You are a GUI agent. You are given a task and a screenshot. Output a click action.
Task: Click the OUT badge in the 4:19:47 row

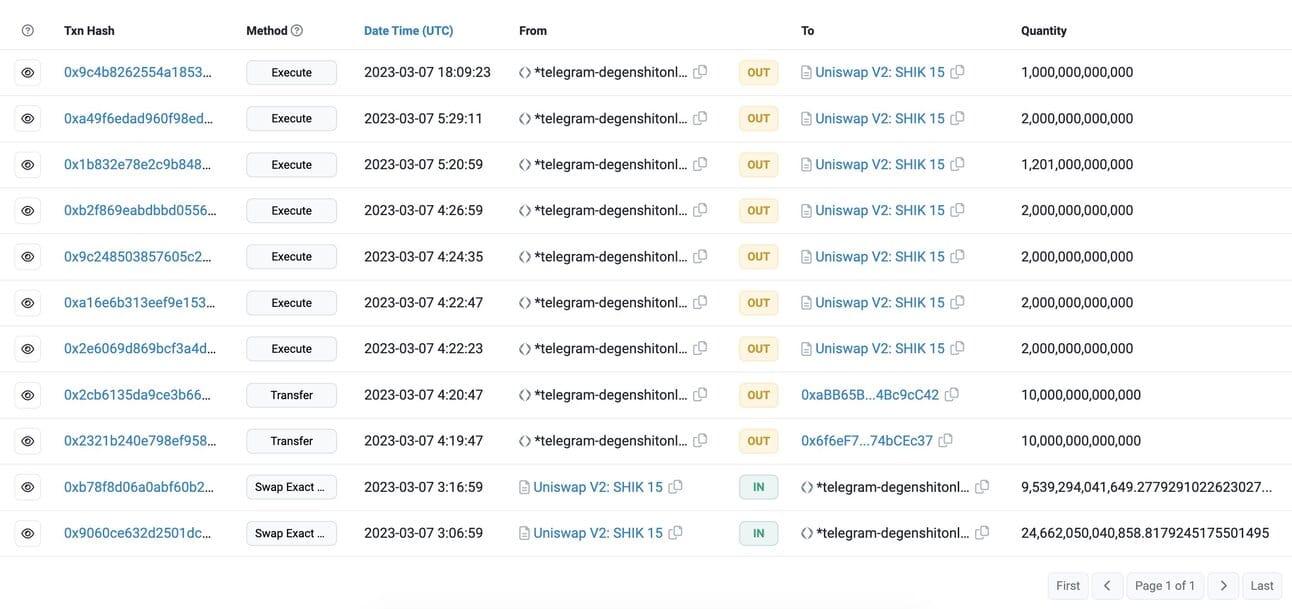pos(759,441)
